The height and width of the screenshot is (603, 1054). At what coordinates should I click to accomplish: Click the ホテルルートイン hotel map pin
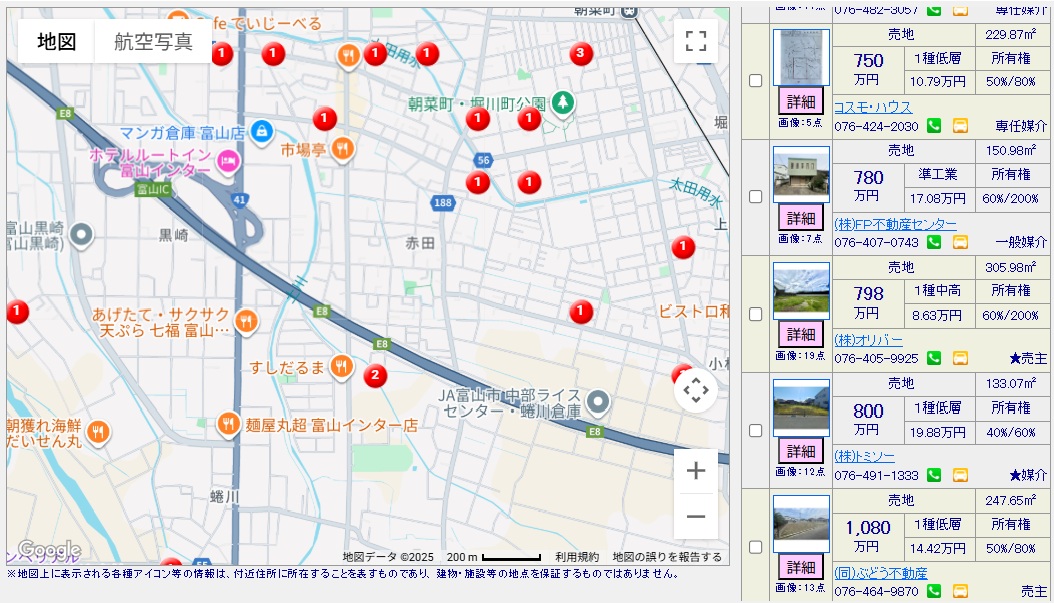[229, 159]
